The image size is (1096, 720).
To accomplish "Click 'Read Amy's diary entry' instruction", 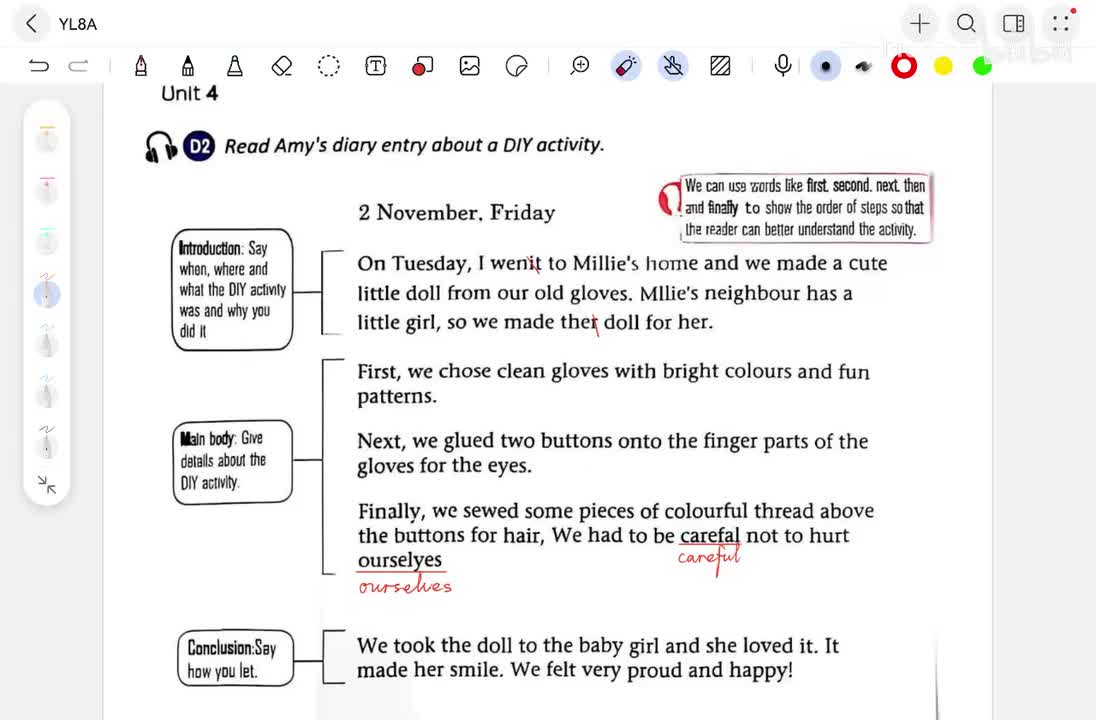I will [x=414, y=145].
